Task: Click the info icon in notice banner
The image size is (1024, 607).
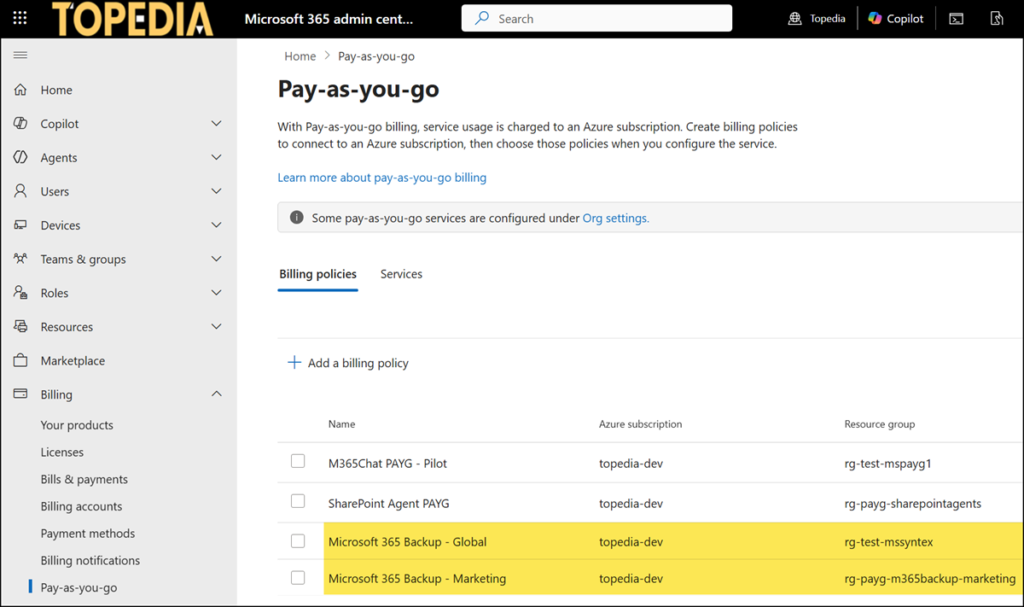Action: pyautogui.click(x=296, y=218)
